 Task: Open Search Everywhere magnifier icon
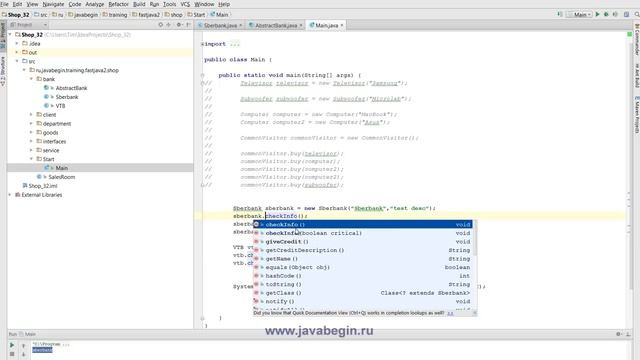pos(637,14)
